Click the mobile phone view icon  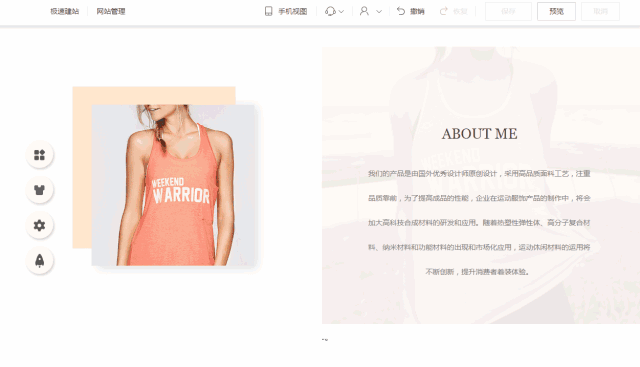point(268,11)
